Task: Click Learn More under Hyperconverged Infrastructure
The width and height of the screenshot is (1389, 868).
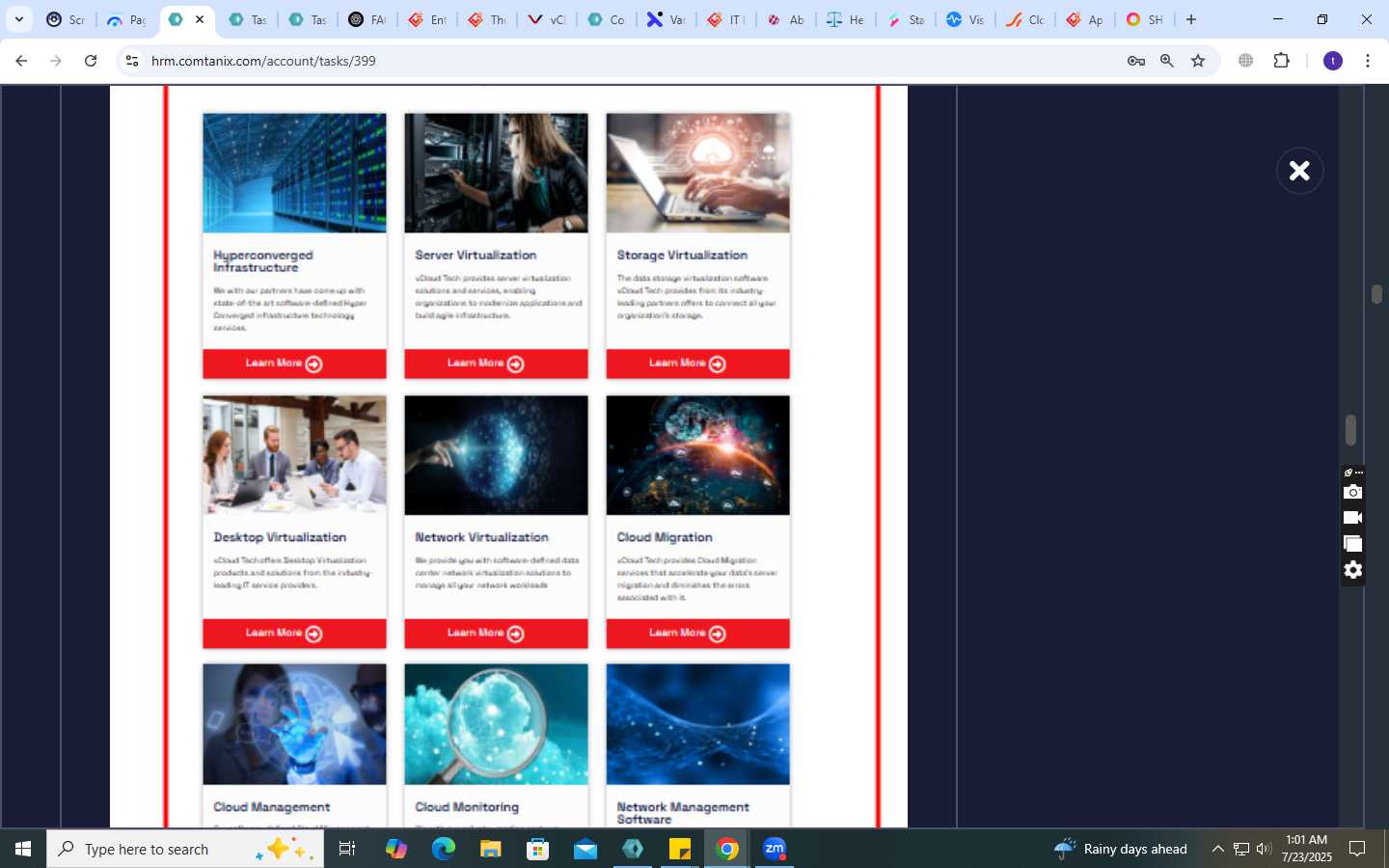Action: (x=294, y=364)
